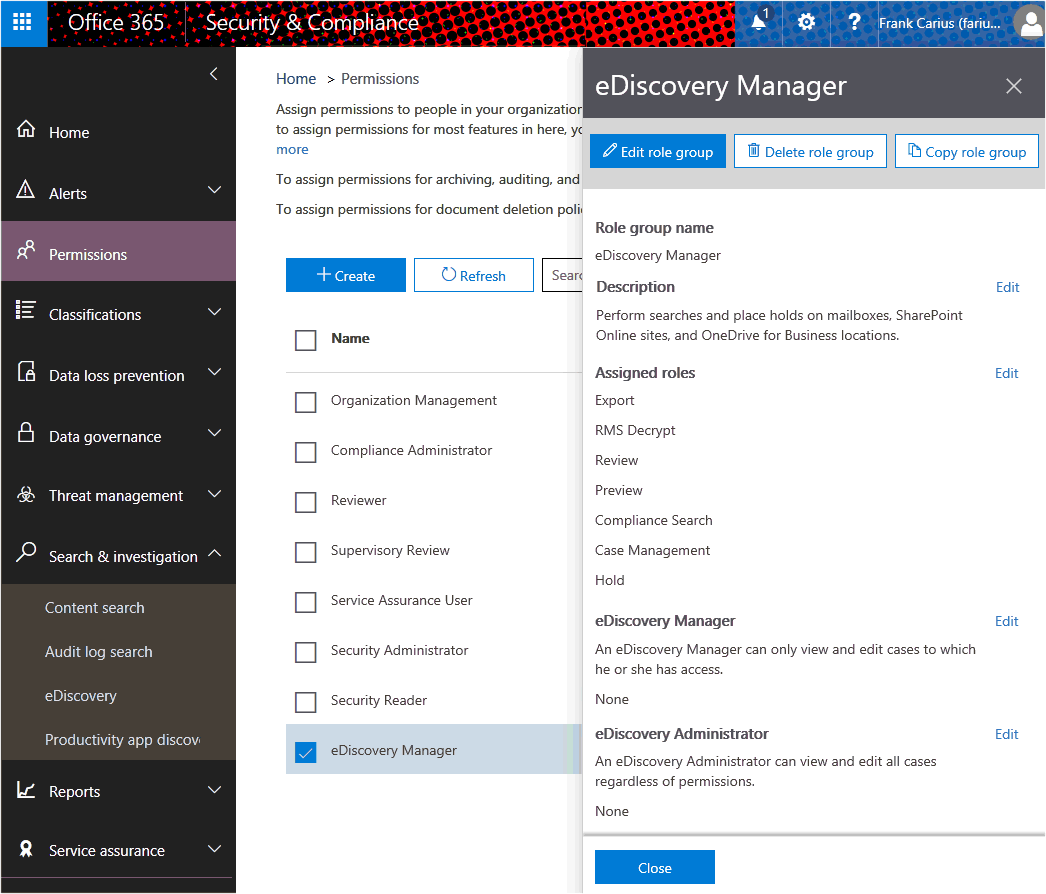Viewport: 1046px width, 894px height.
Task: Toggle the select-all checkbox beside Name
Action: point(306,340)
